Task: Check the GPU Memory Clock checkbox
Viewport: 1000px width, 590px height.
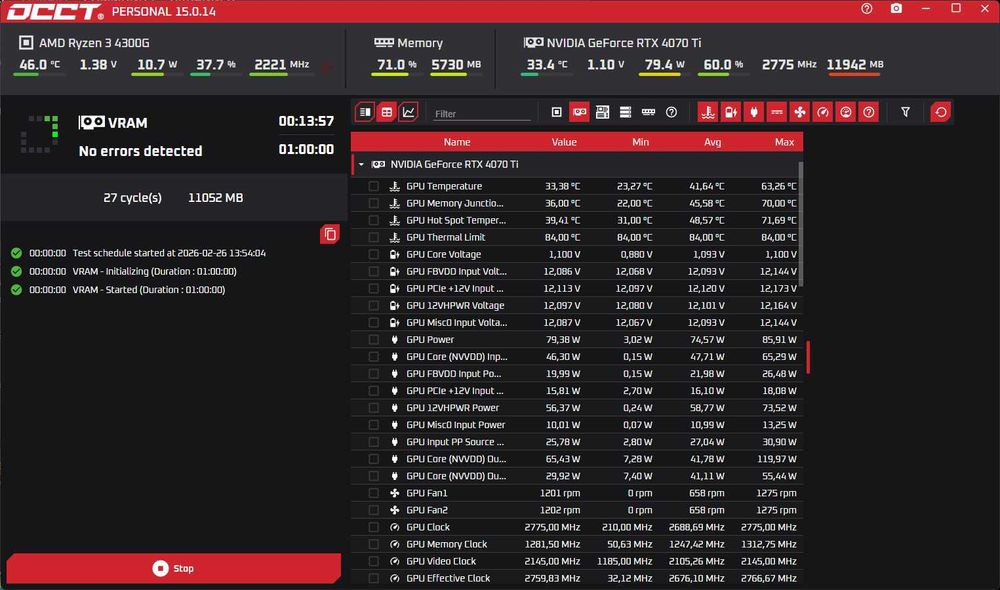Action: (x=374, y=544)
